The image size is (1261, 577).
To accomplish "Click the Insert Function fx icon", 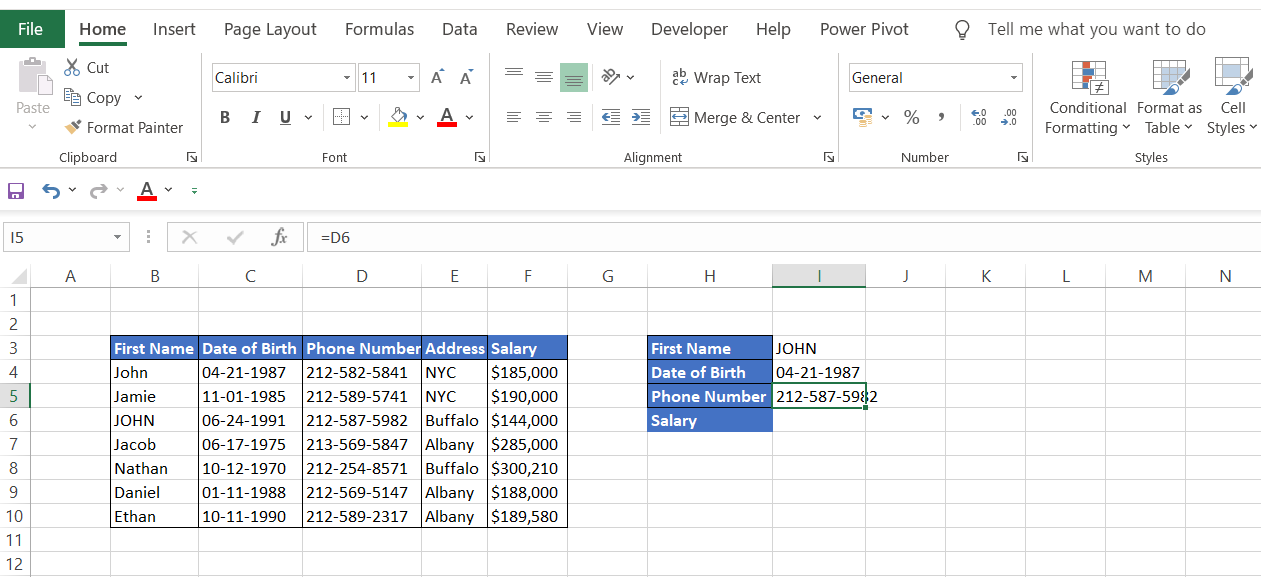I will [x=280, y=238].
